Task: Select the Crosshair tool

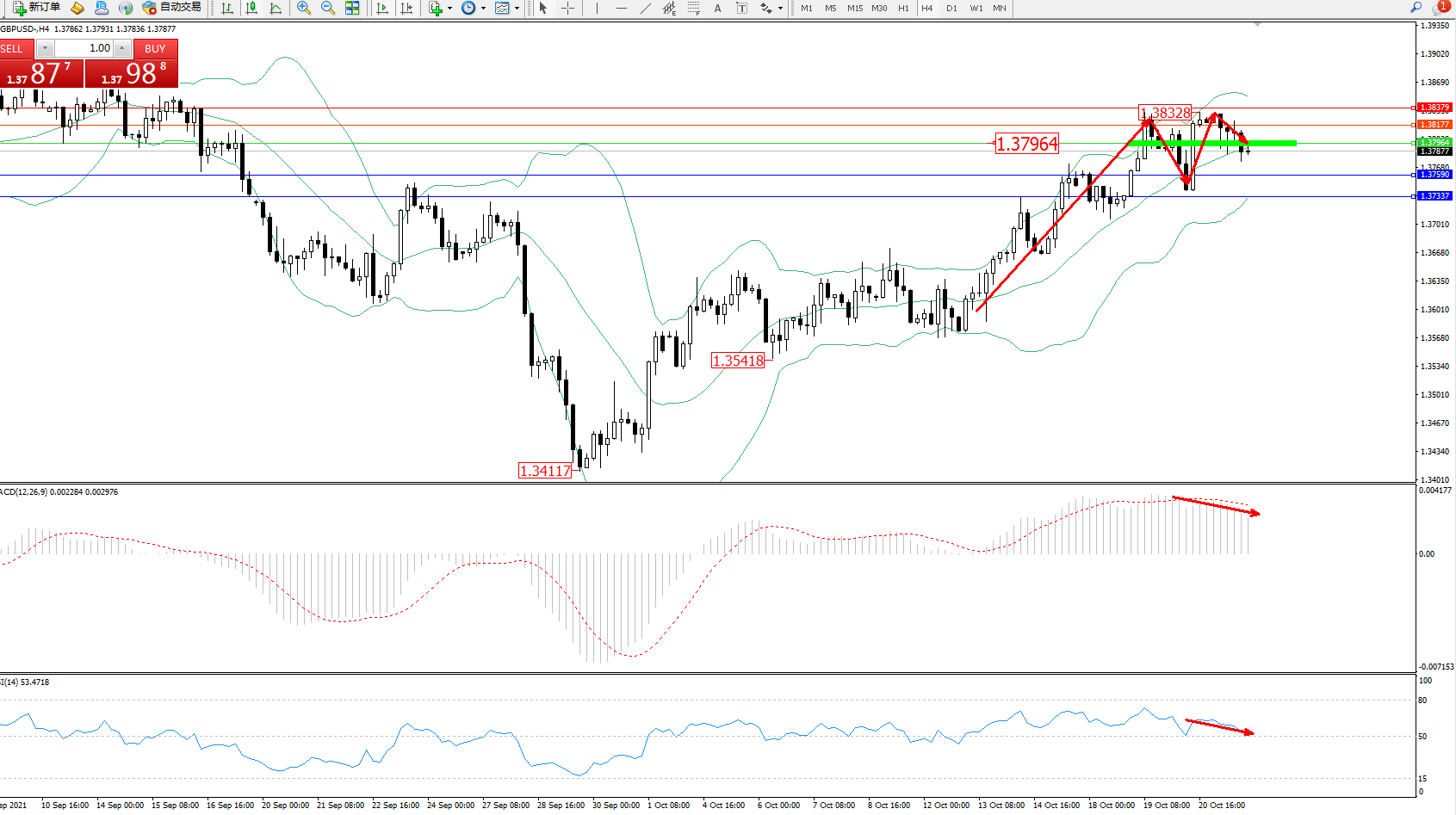Action: 568,8
